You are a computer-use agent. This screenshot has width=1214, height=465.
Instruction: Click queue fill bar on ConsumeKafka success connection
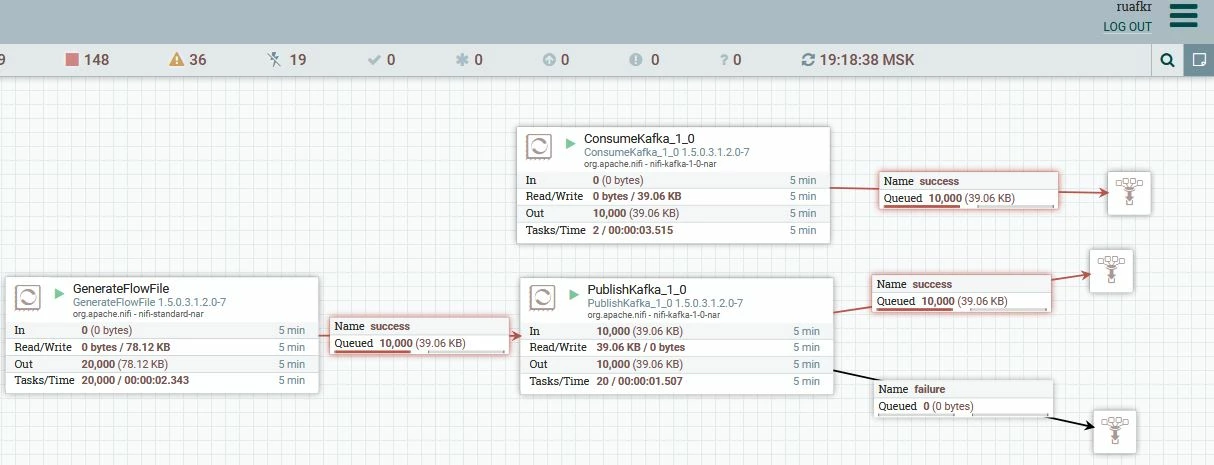tap(967, 207)
